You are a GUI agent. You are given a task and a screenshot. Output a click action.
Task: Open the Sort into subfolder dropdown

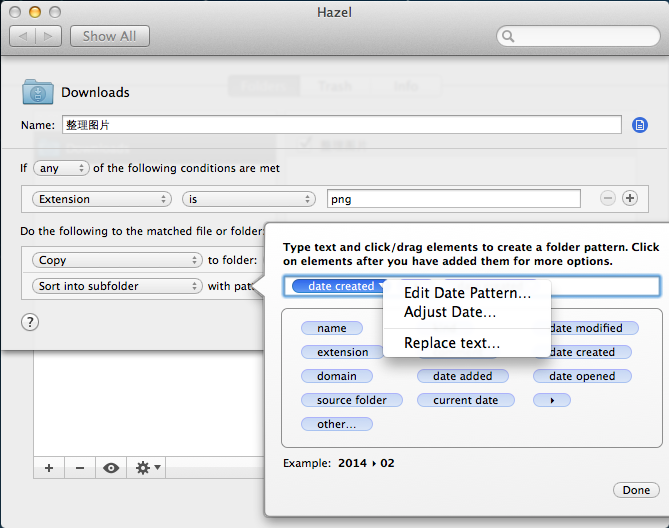[x=116, y=286]
